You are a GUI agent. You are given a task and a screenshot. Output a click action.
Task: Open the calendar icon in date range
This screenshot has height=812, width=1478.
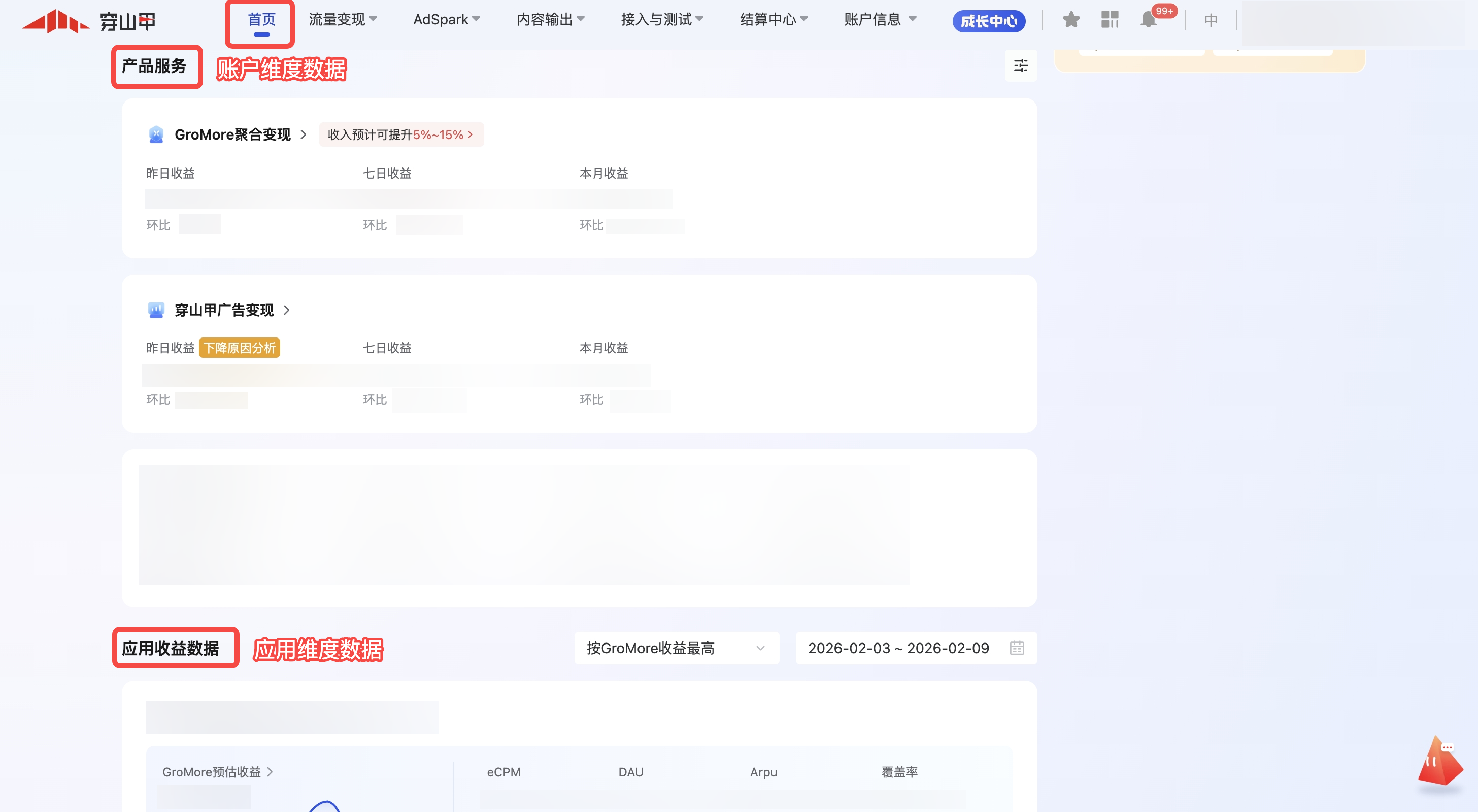tap(1017, 648)
